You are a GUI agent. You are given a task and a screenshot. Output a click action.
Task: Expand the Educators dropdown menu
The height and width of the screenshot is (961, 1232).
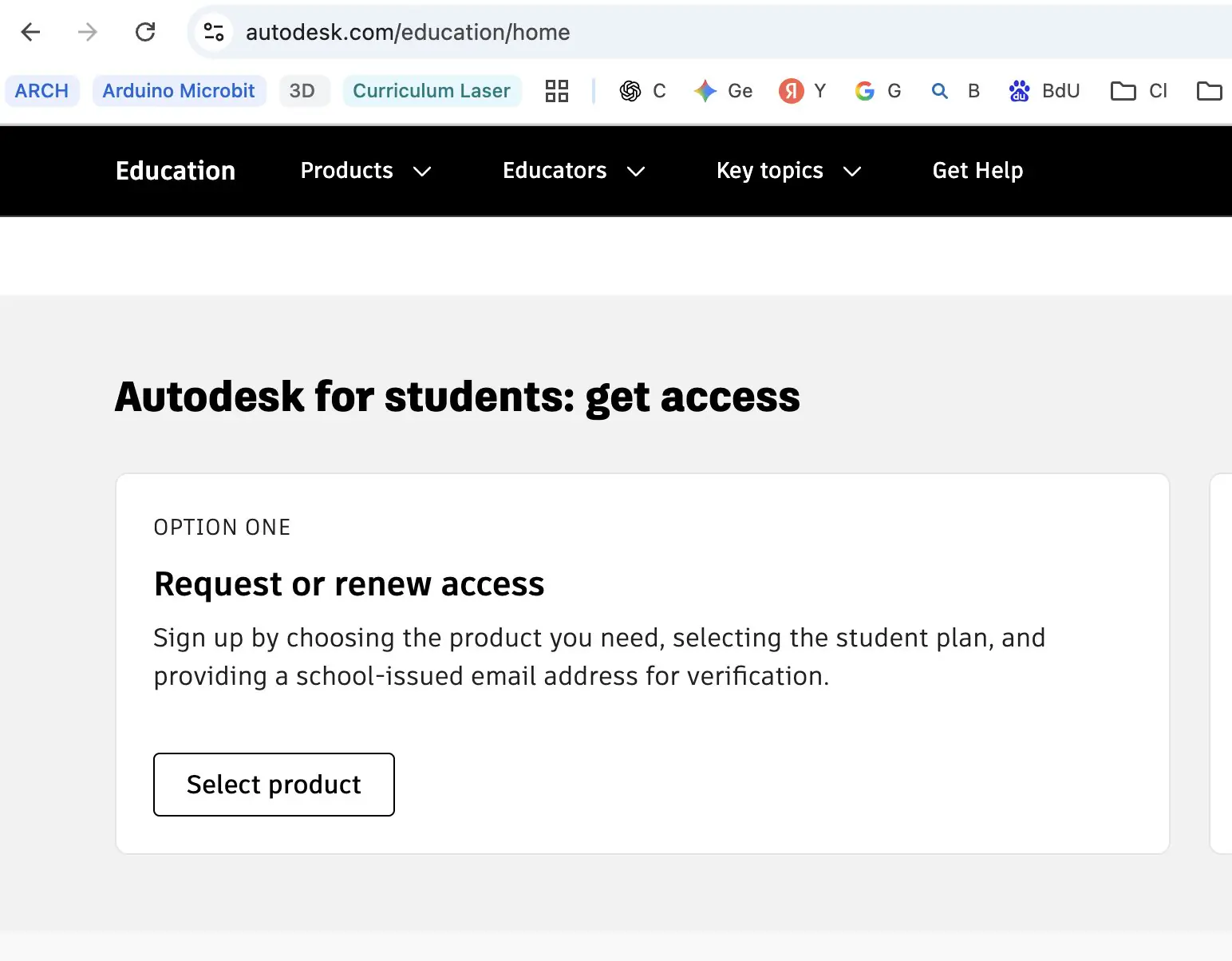coord(573,171)
